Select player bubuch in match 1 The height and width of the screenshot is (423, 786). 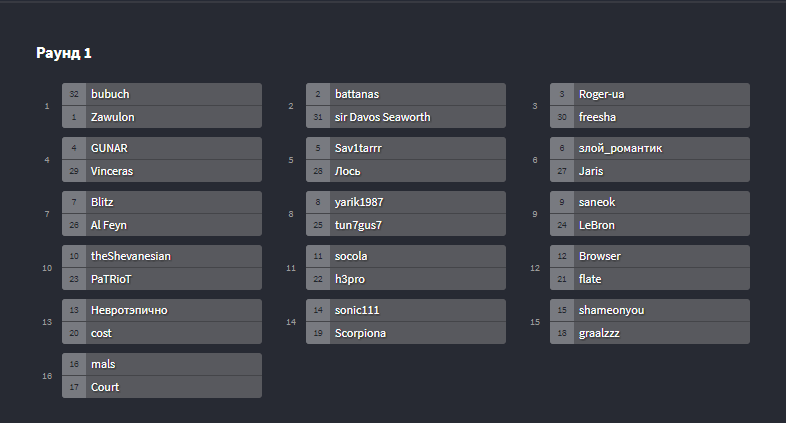(x=162, y=94)
